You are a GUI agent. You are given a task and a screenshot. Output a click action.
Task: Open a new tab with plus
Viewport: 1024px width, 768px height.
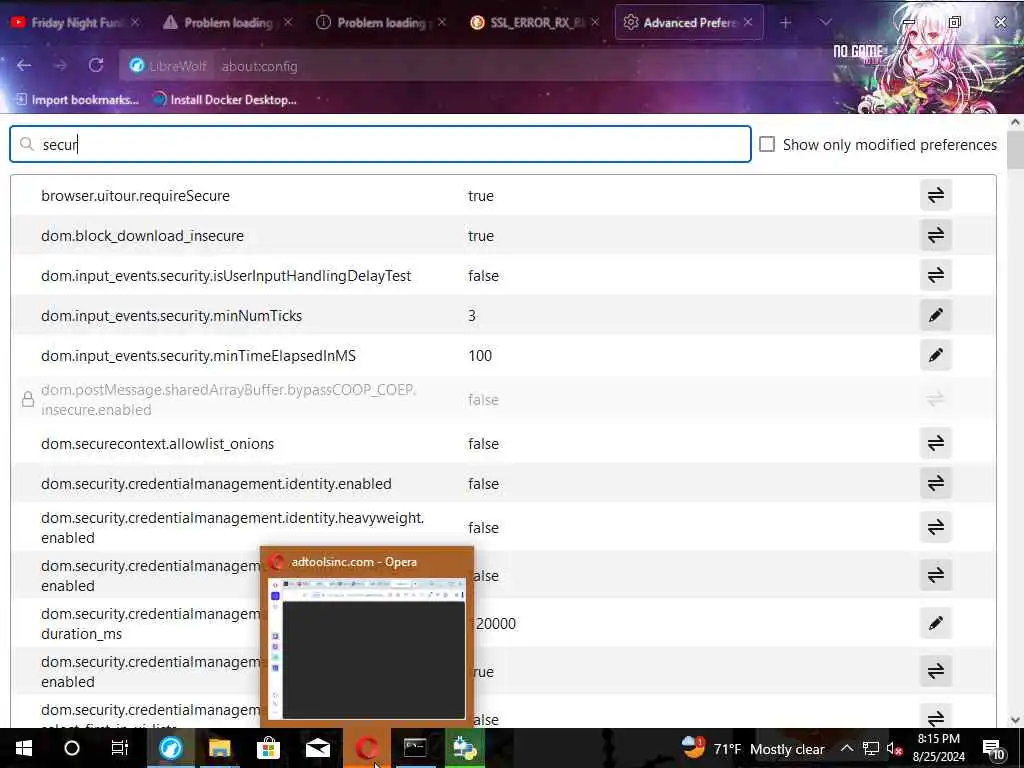pyautogui.click(x=786, y=22)
